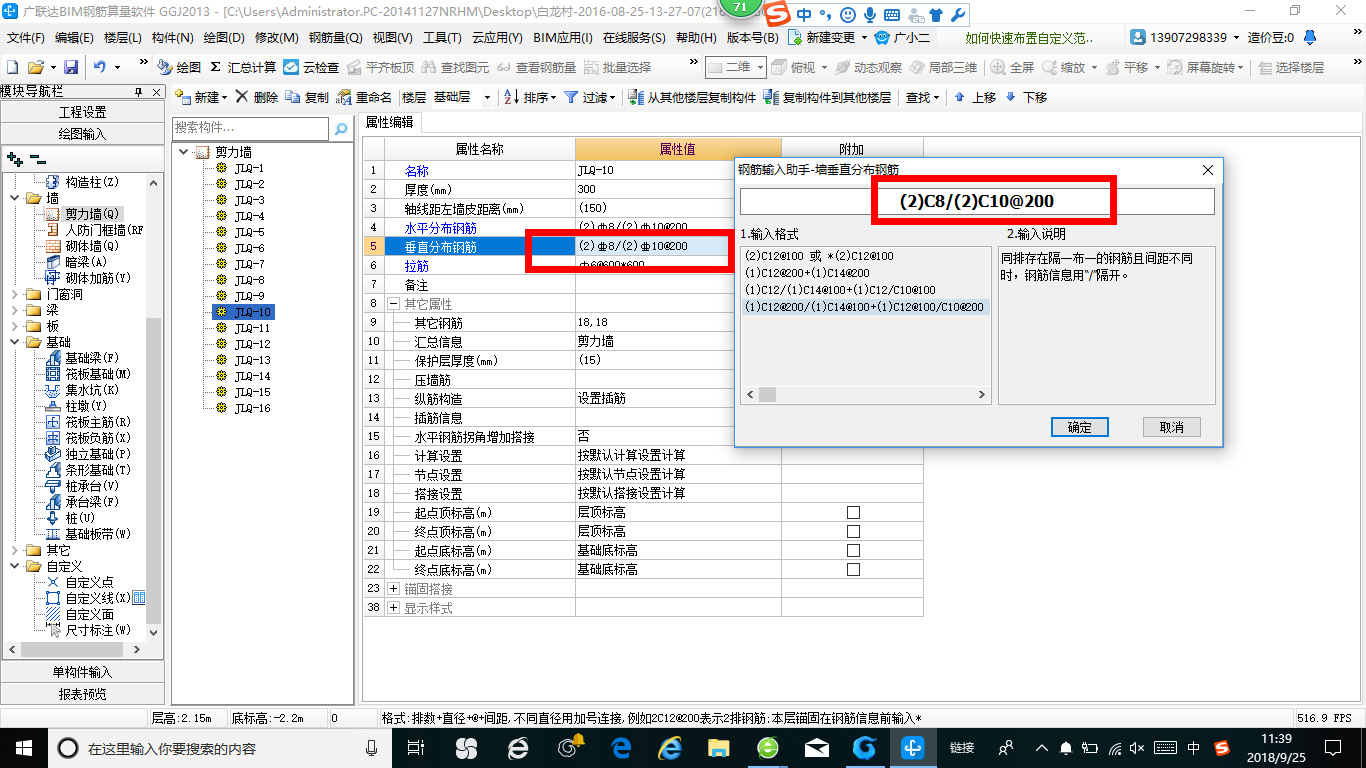Open the 过滤 filter dropdown
This screenshot has width=1366, height=768.
point(590,97)
